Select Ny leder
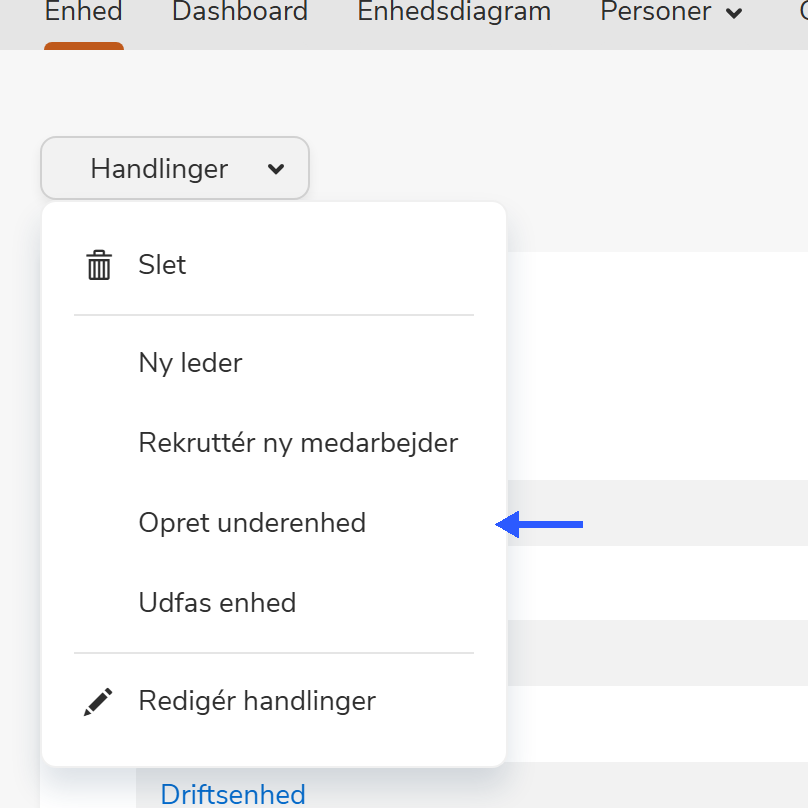The height and width of the screenshot is (808, 808). (190, 363)
